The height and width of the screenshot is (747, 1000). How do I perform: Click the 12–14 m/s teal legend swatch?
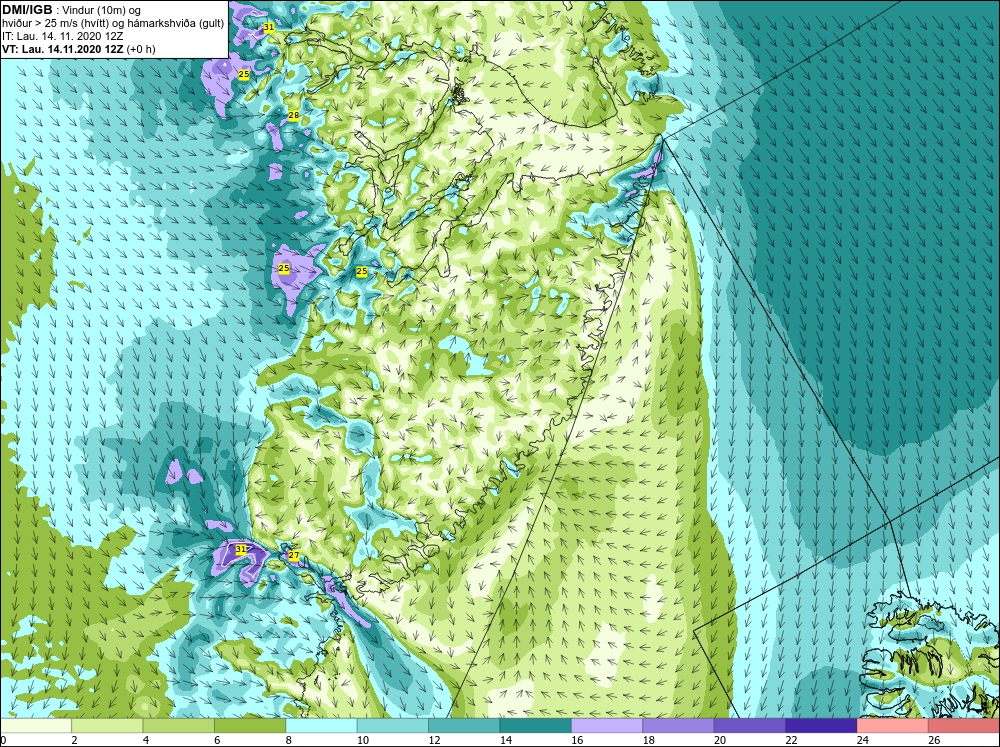click(x=464, y=726)
